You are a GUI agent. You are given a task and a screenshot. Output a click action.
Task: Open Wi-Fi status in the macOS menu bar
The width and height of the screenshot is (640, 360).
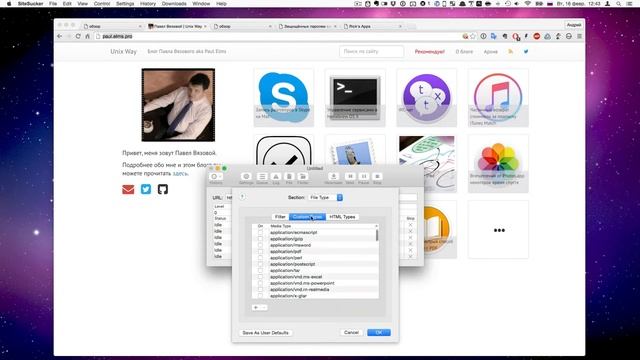(527, 4)
